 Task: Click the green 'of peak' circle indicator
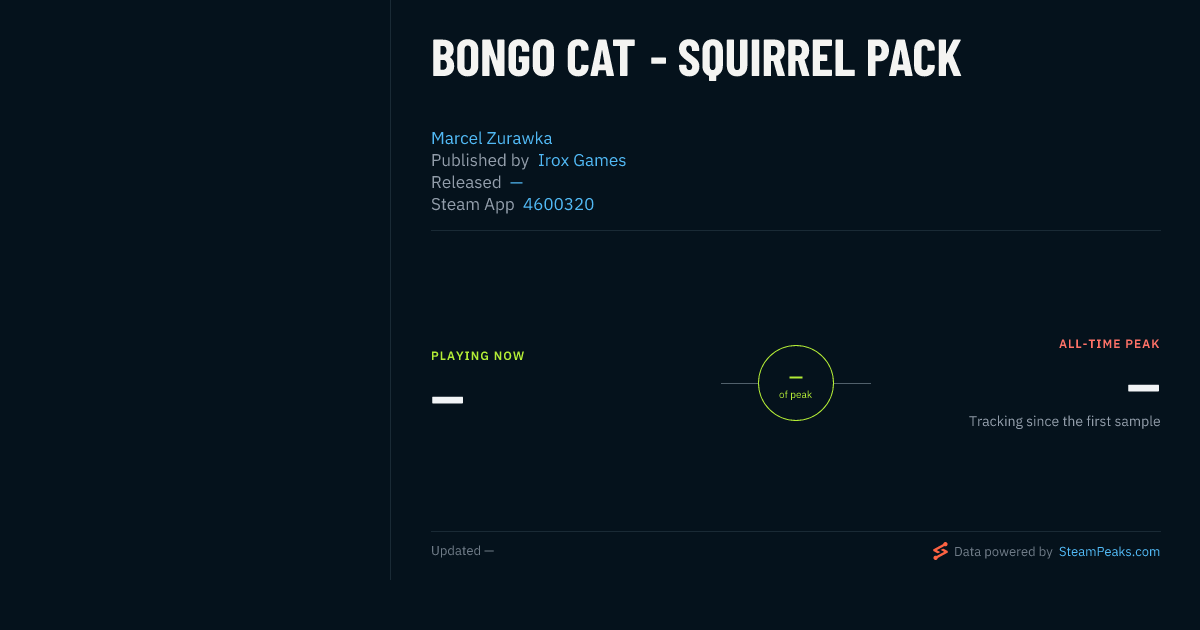coord(796,383)
